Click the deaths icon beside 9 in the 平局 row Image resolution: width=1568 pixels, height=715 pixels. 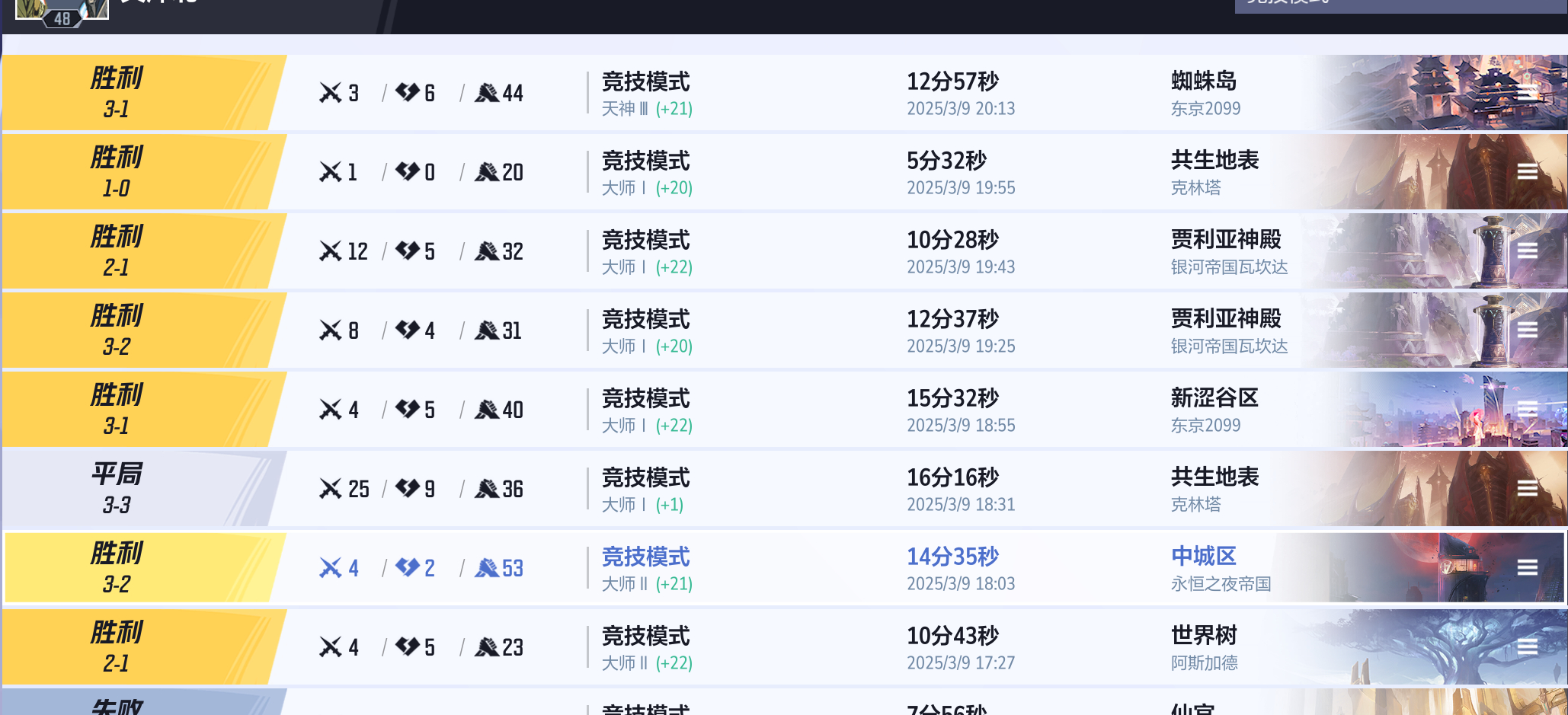[408, 488]
